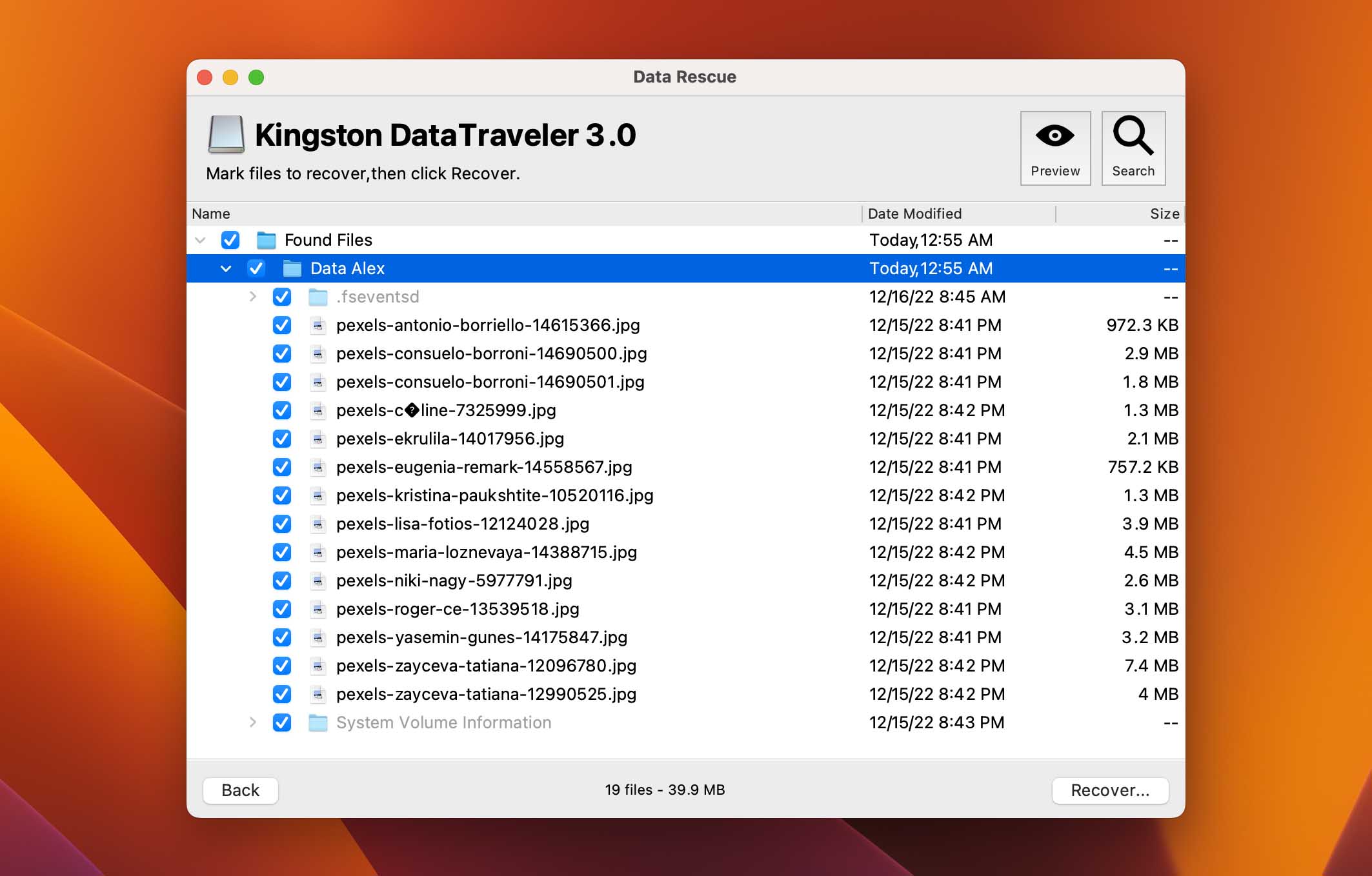
Task: Uncheck pexels-consuelo-borroni-14690500.jpg checkbox
Action: [x=282, y=354]
